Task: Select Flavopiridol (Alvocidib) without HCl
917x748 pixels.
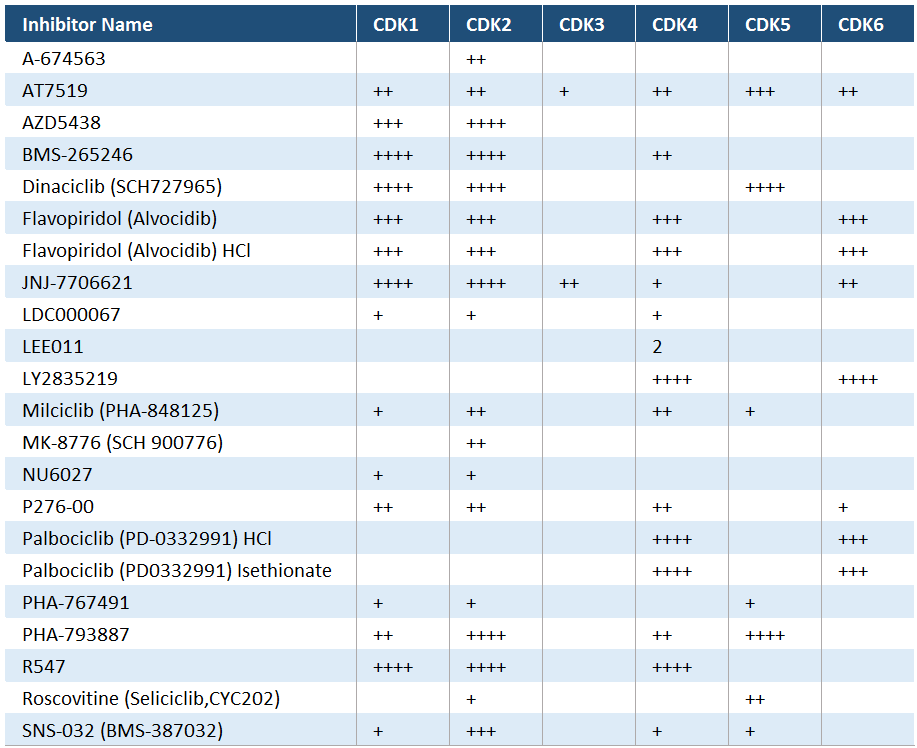Action: [119, 219]
